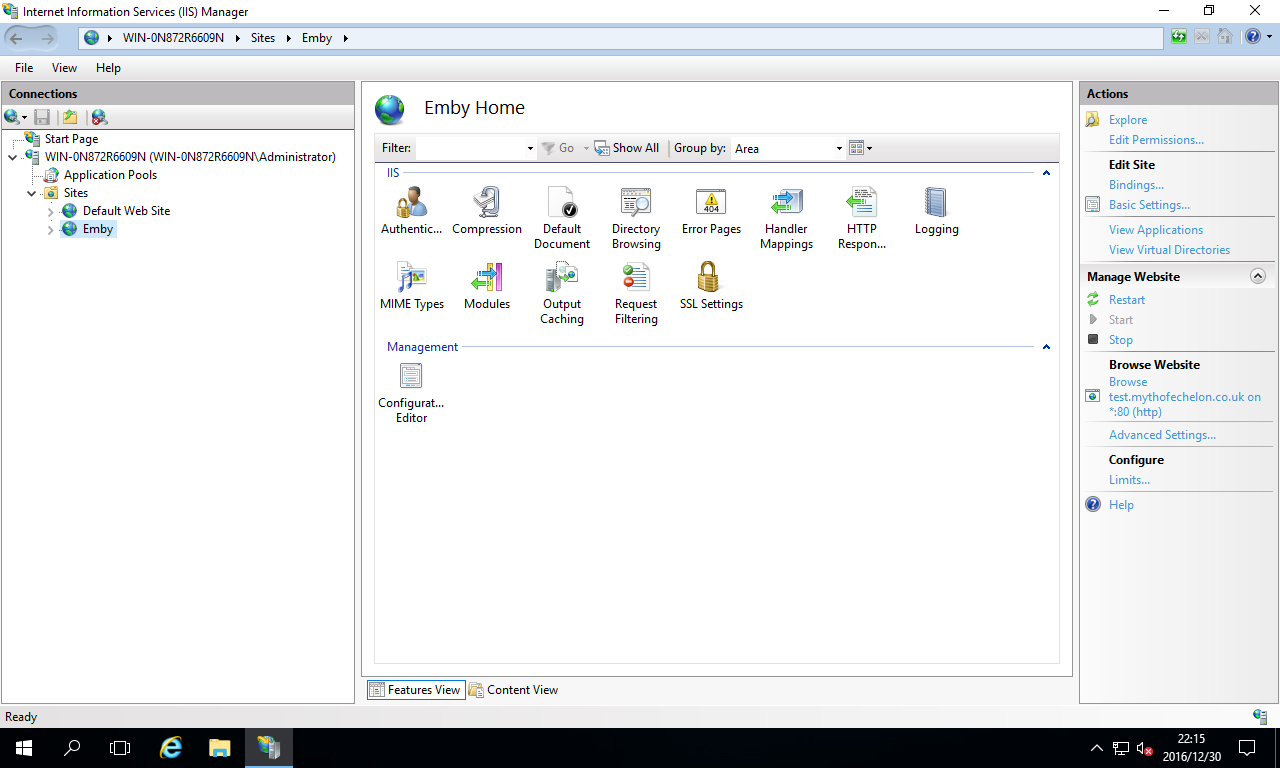Expand the Emby site tree node
This screenshot has width=1280, height=768.
pyautogui.click(x=51, y=229)
